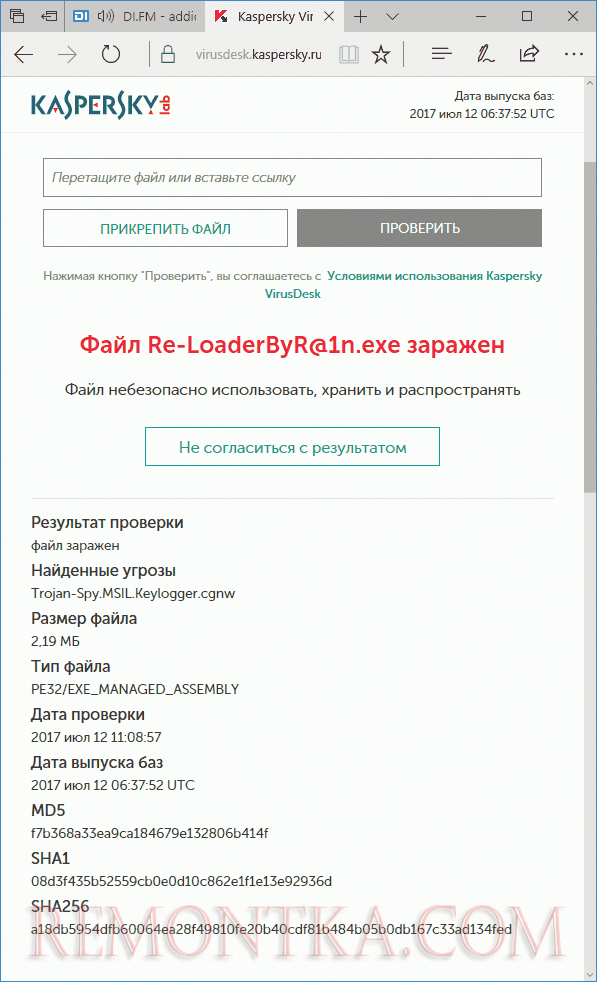Add page to favorites with star icon
Viewport: 597px width, 982px height.
[x=381, y=54]
